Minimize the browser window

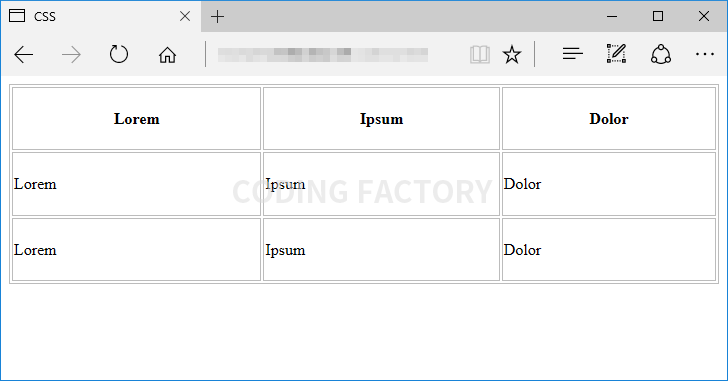612,17
